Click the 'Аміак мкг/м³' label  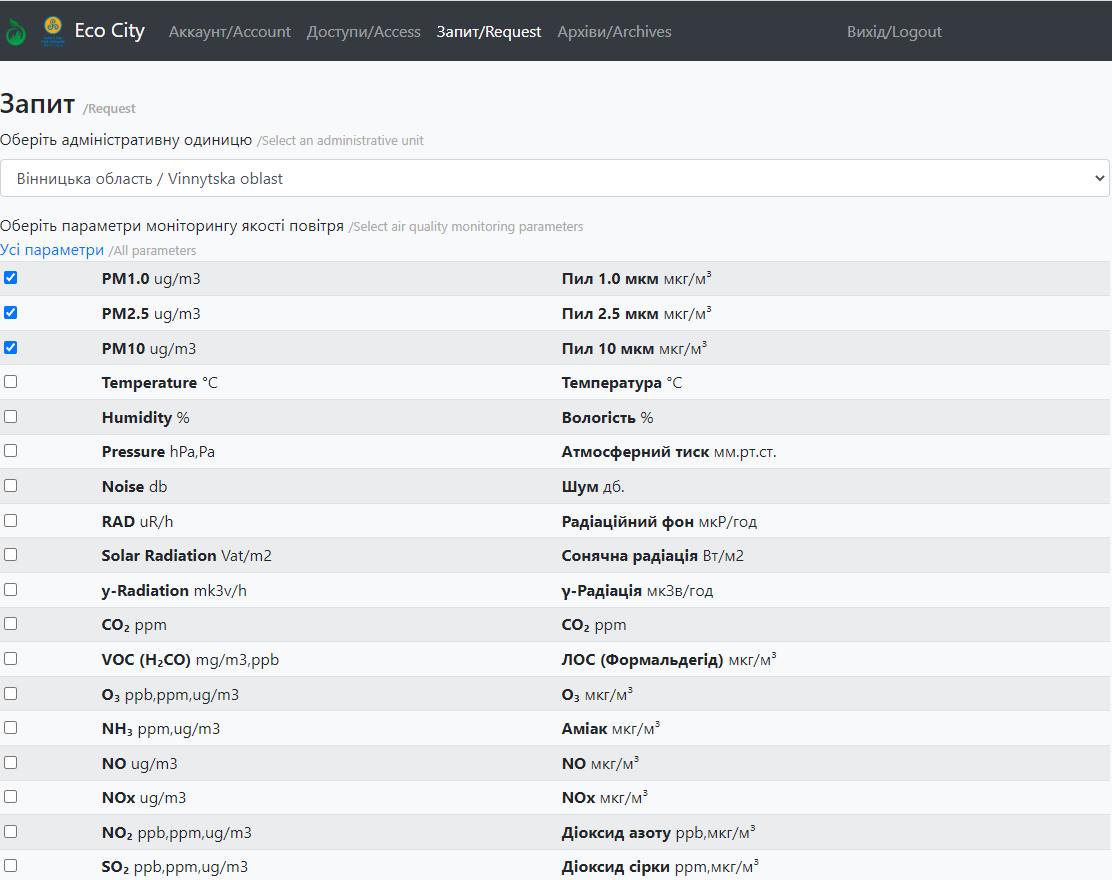click(611, 729)
